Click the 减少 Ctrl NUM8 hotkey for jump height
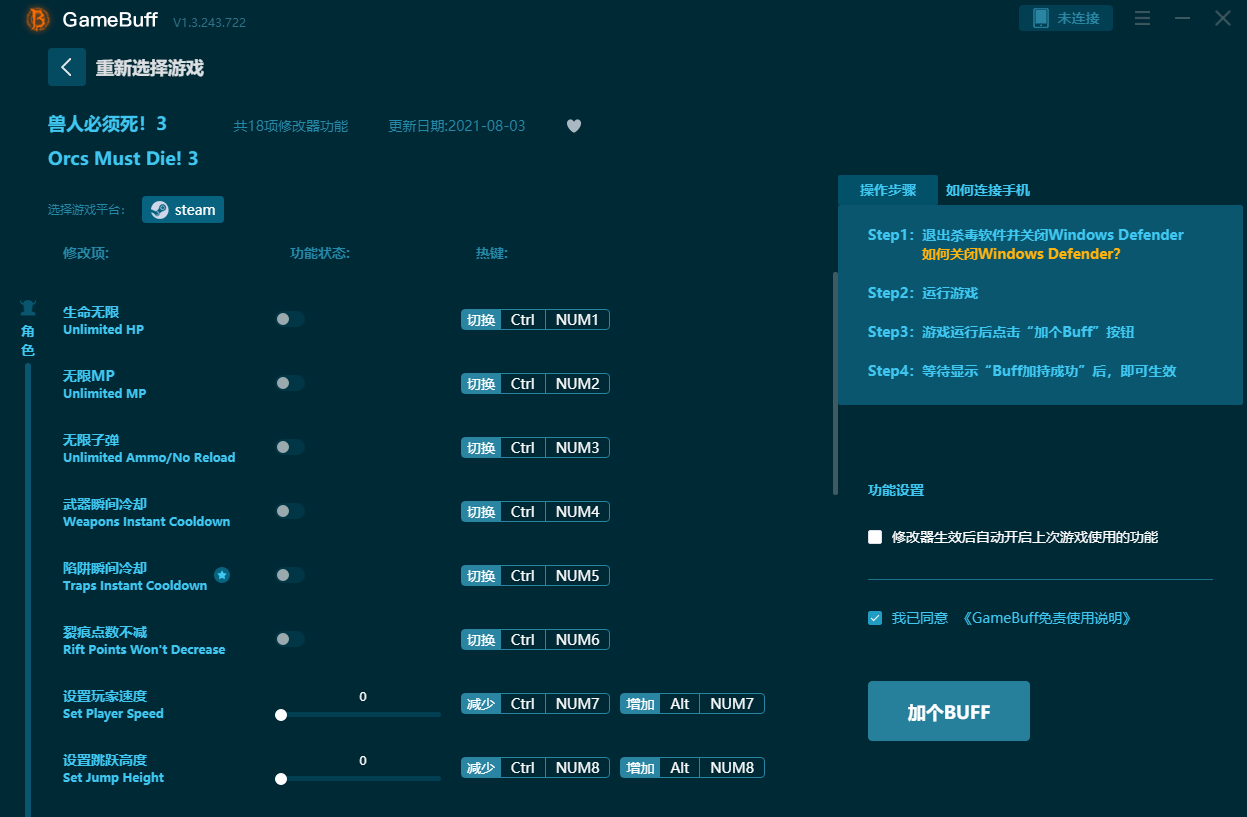 click(x=535, y=768)
